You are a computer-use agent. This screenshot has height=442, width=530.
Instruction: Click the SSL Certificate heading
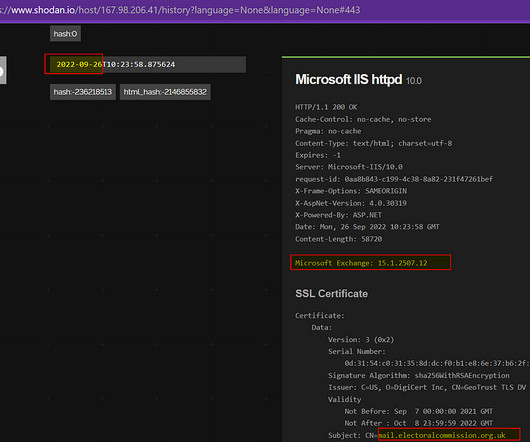(332, 293)
